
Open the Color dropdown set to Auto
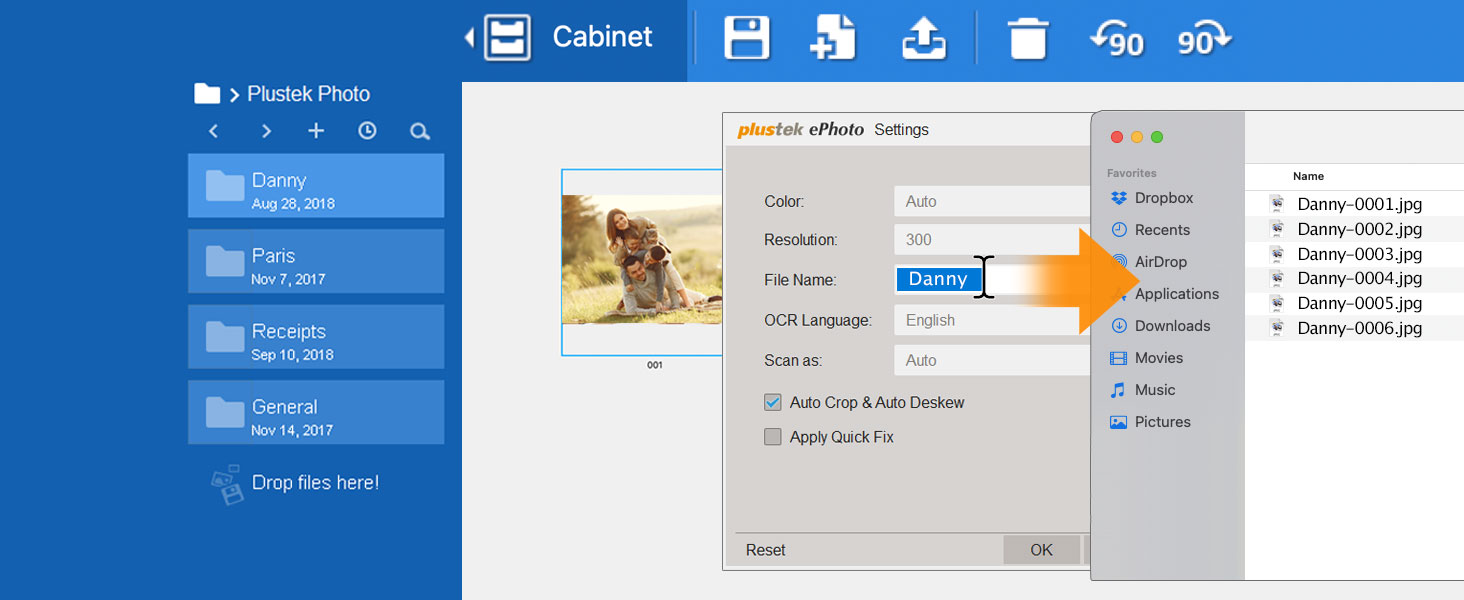coord(992,201)
